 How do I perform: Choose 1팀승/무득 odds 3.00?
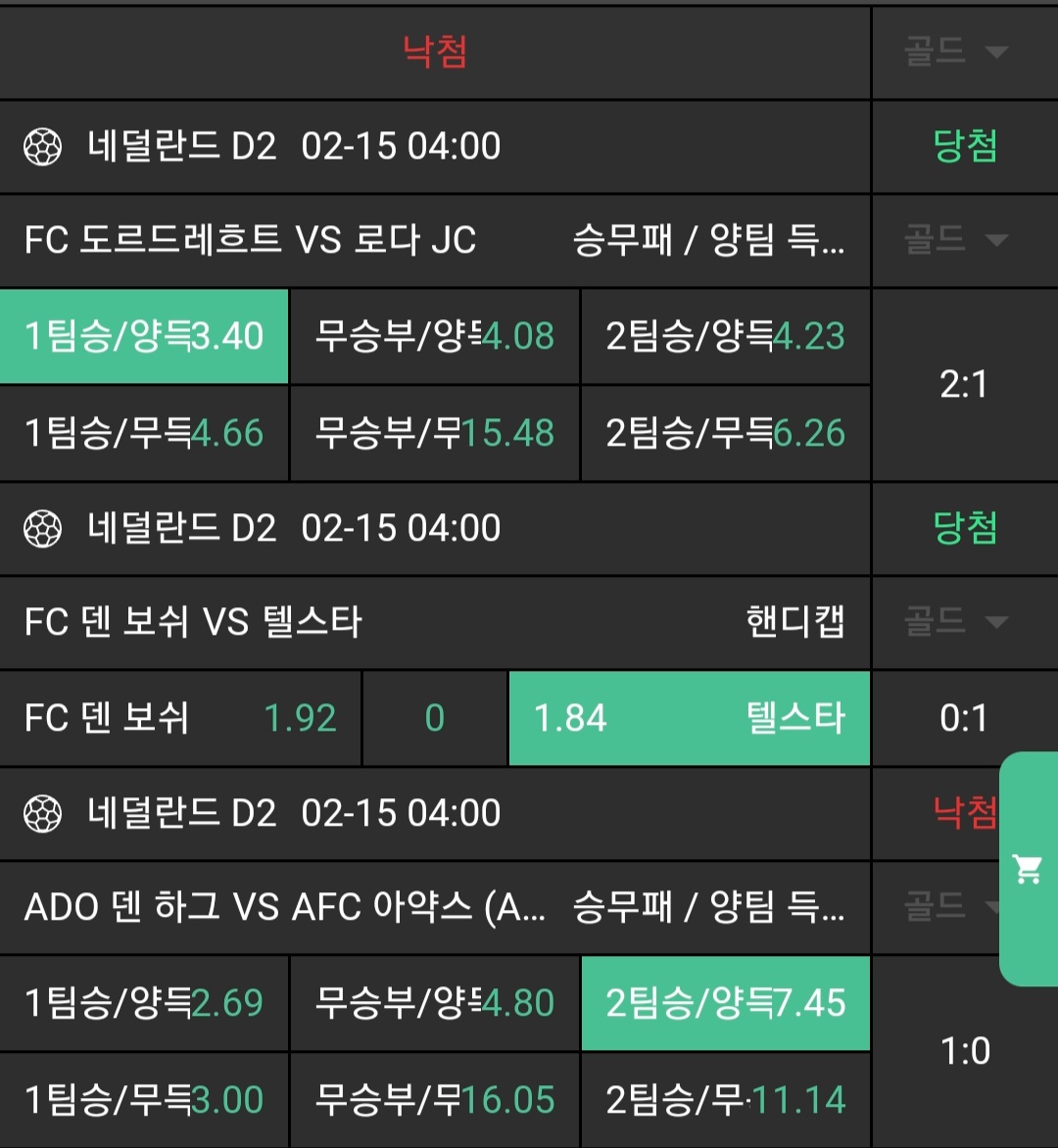click(144, 1100)
